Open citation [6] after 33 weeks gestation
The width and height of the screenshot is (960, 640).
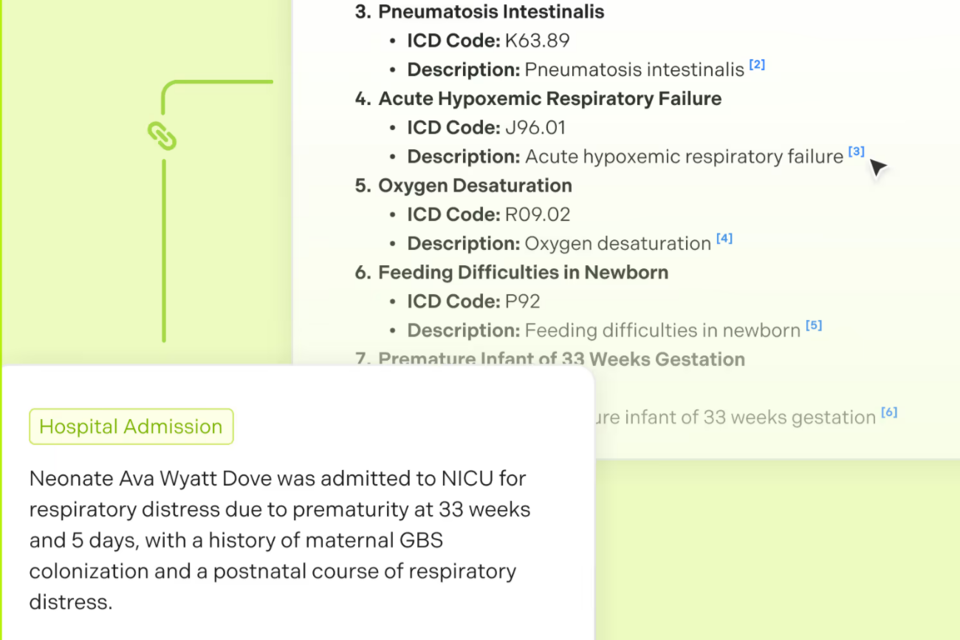[x=889, y=412]
